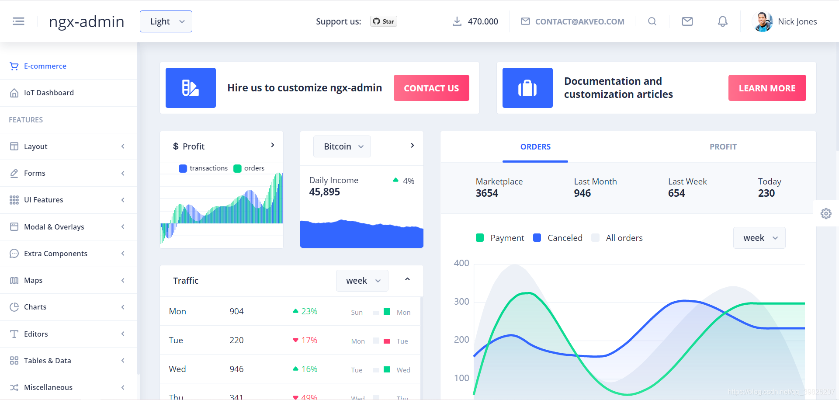
Task: Open the Bitcoin currency dropdown
Action: 342,146
